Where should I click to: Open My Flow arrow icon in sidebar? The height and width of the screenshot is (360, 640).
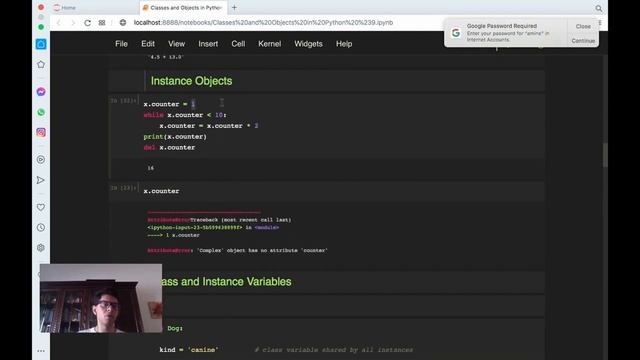tap(41, 180)
